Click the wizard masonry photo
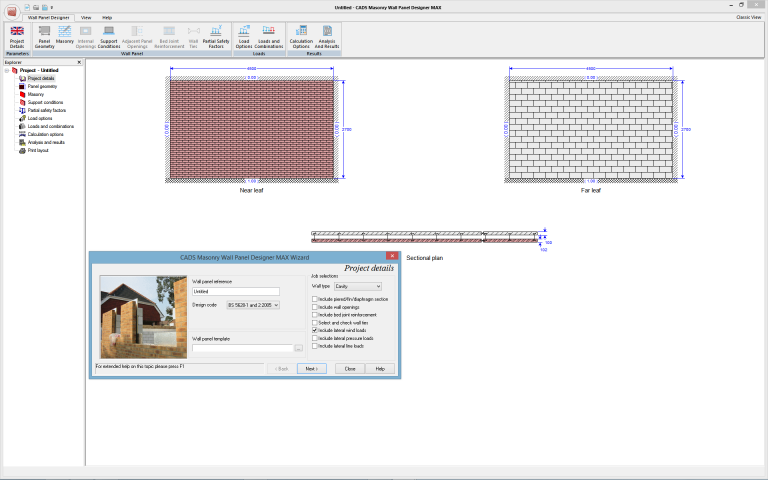 point(144,317)
